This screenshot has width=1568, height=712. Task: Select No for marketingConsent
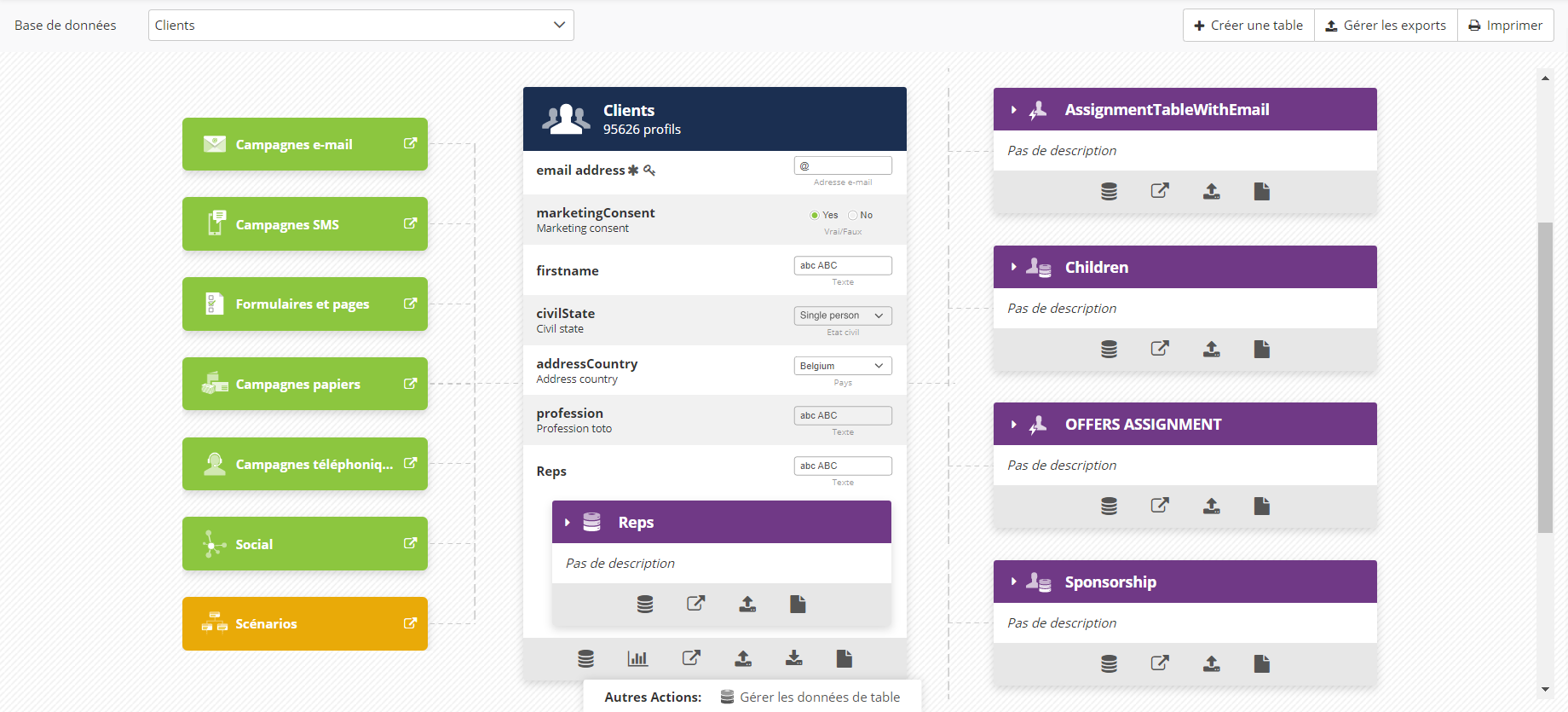click(x=852, y=215)
